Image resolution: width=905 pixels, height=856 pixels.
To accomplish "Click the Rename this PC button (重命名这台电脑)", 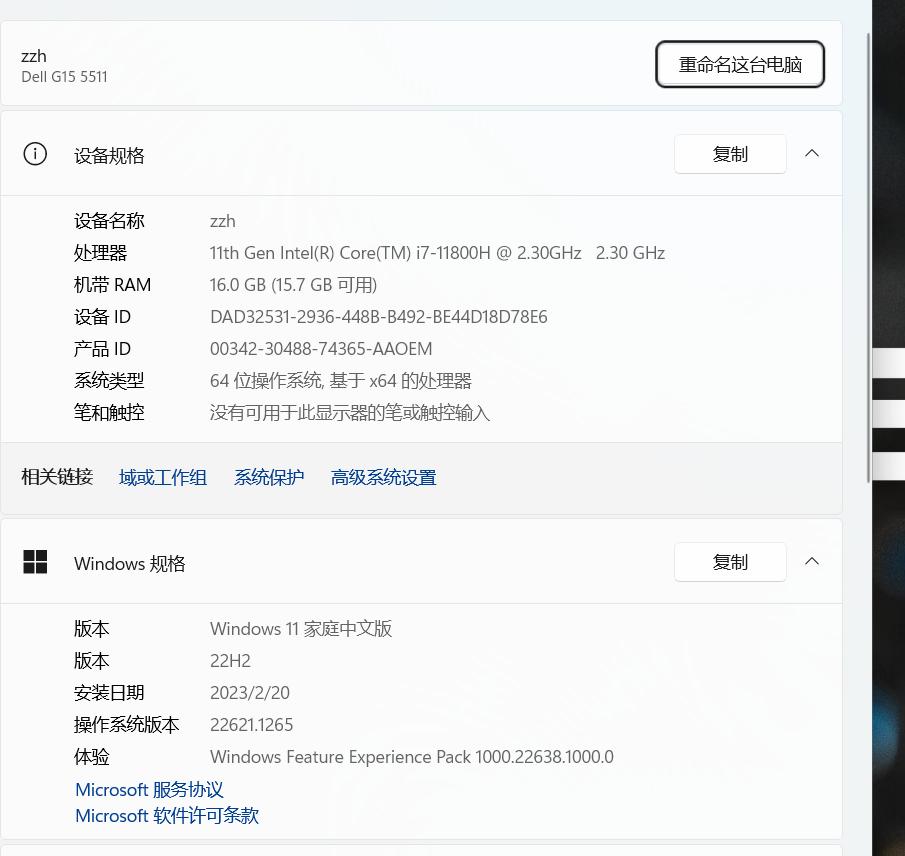I will coord(739,64).
